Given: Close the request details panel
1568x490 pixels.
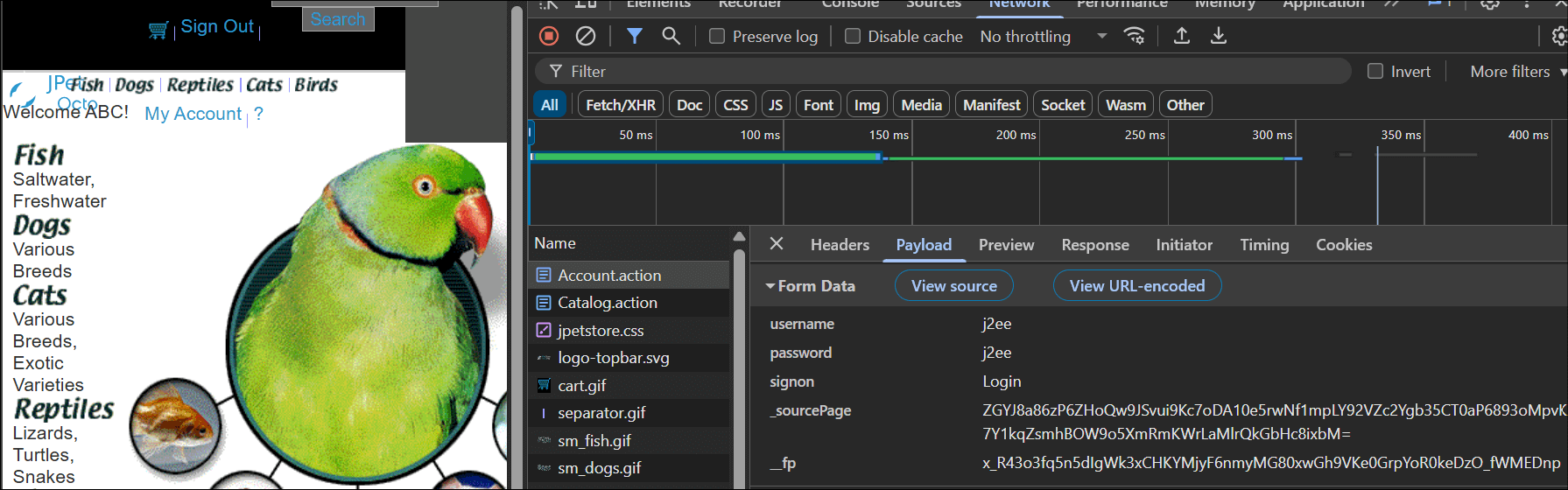Looking at the screenshot, I should [777, 244].
